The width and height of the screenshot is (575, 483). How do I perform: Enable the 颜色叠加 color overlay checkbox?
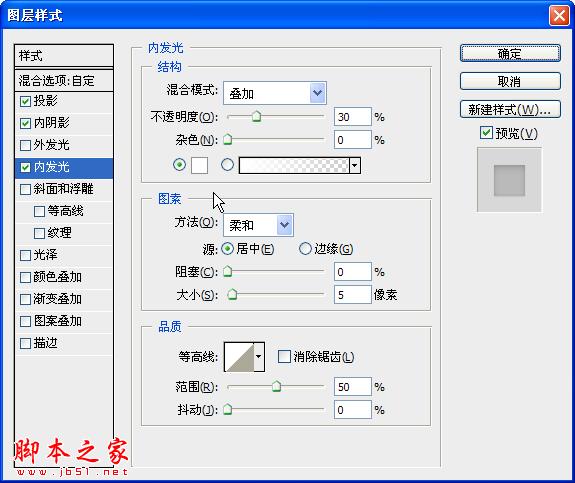coord(25,277)
